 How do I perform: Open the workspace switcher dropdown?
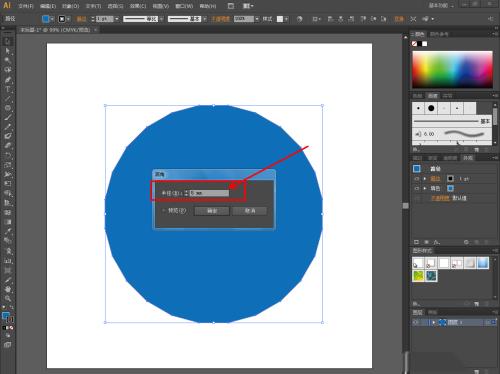click(441, 6)
